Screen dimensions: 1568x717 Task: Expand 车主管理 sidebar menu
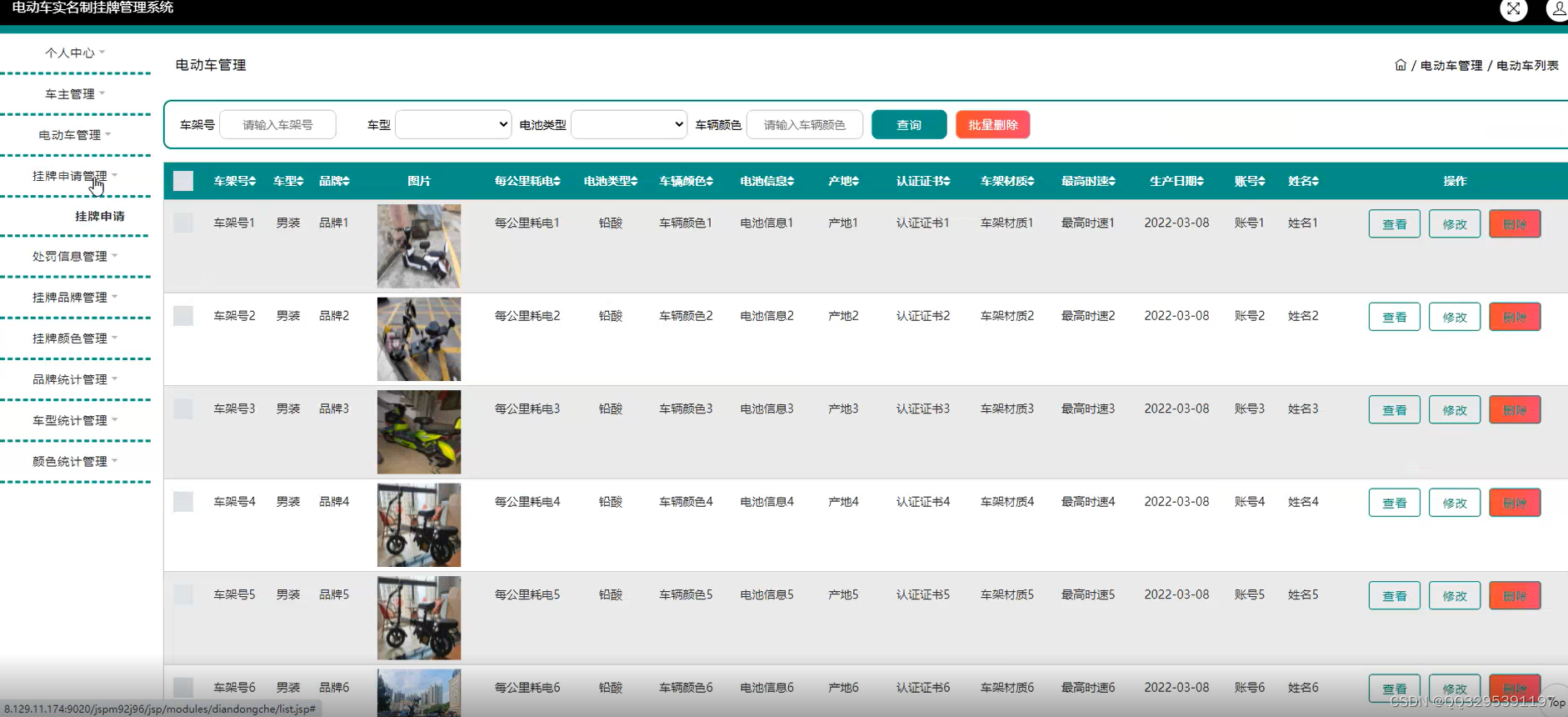click(x=75, y=93)
